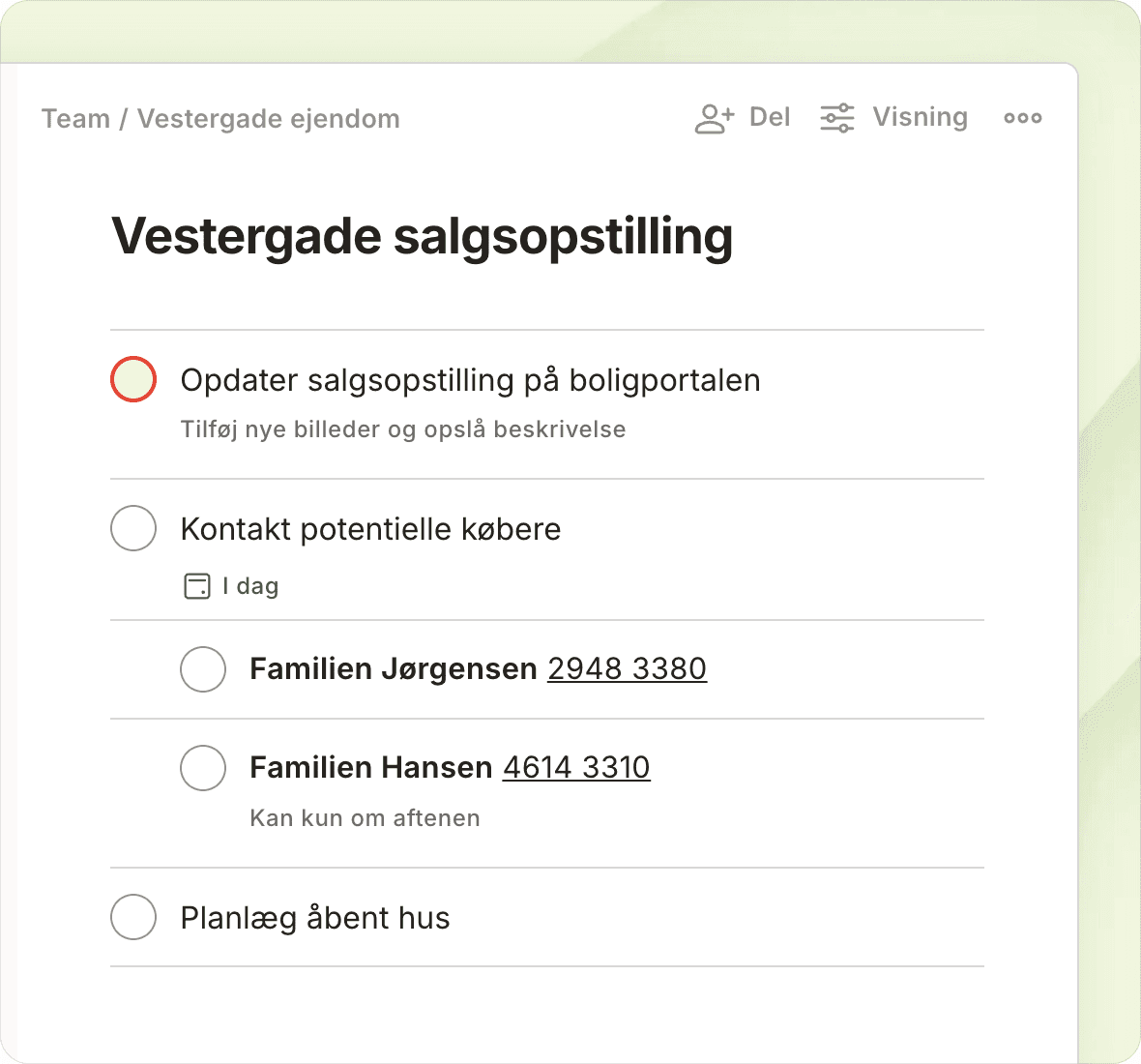Click the I dag due date label
Screen dimensions: 1141x1064
[250, 586]
